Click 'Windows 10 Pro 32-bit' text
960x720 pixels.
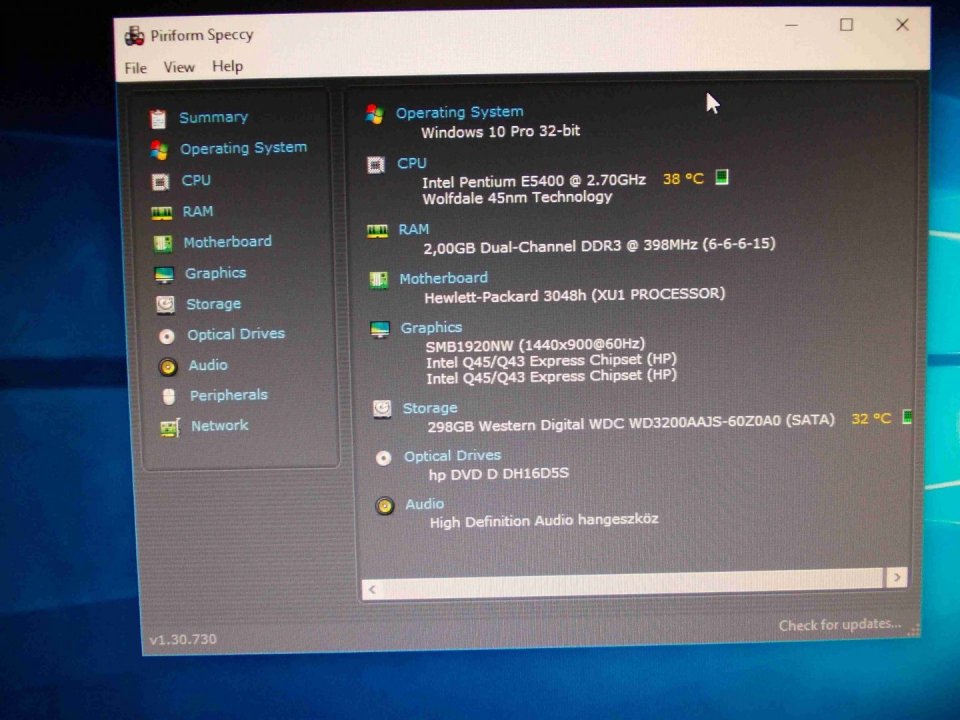(x=500, y=132)
